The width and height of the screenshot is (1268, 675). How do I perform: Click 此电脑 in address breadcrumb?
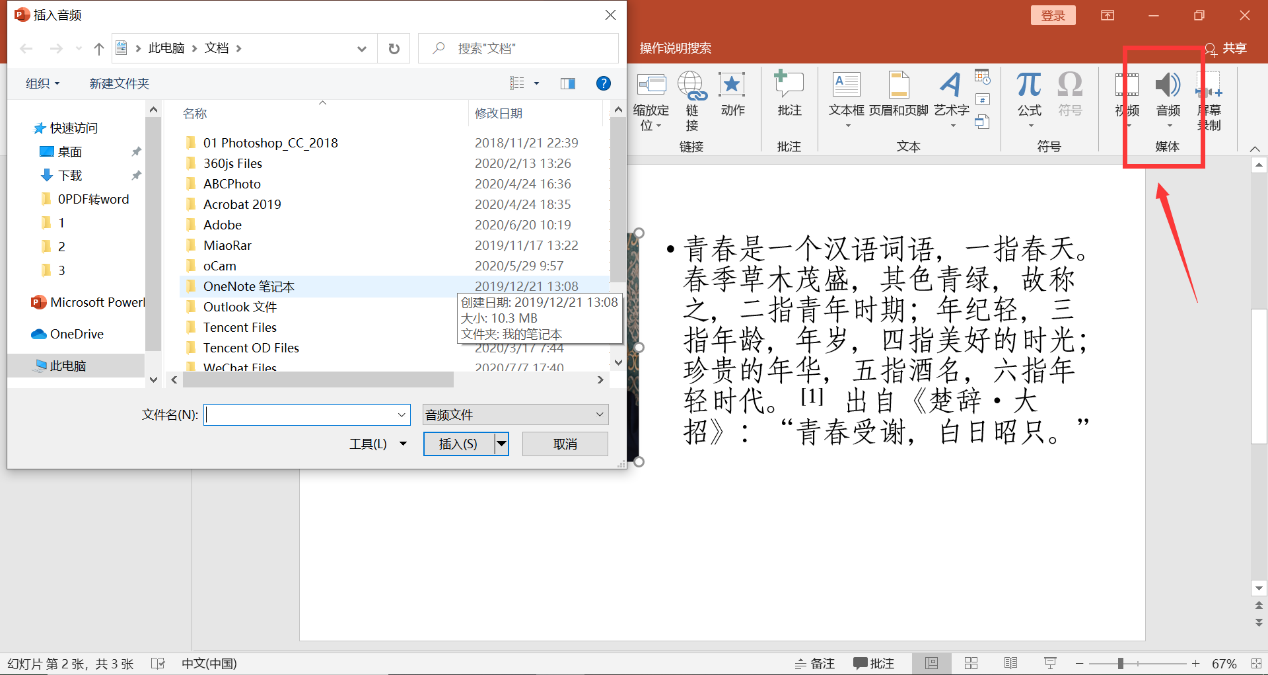[166, 48]
